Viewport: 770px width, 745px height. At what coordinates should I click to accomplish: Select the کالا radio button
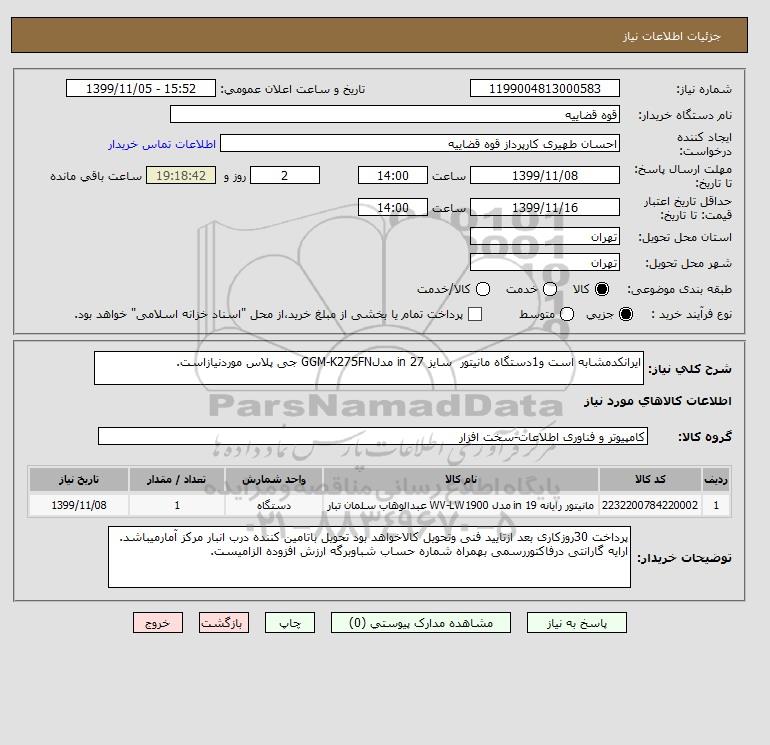602,289
